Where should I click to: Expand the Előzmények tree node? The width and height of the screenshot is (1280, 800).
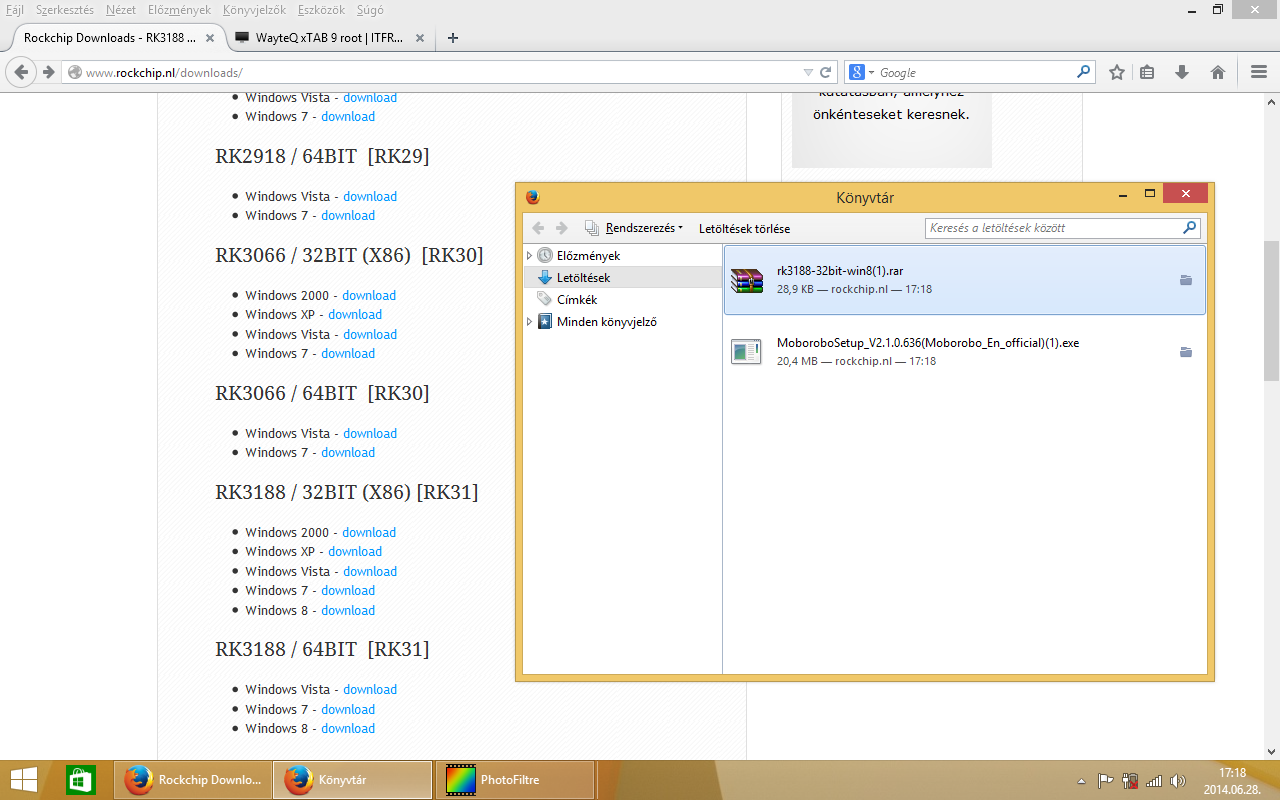pyautogui.click(x=529, y=256)
